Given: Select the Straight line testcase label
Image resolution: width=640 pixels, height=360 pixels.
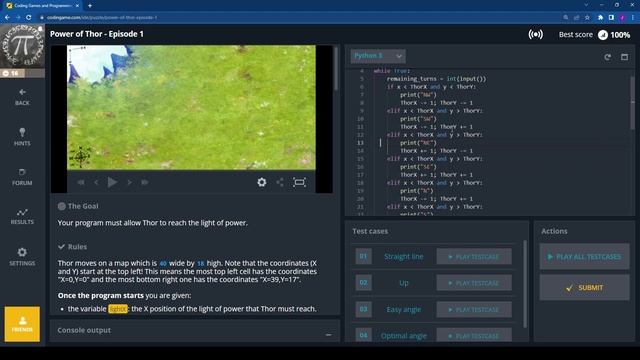Looking at the screenshot, I should click(404, 257).
